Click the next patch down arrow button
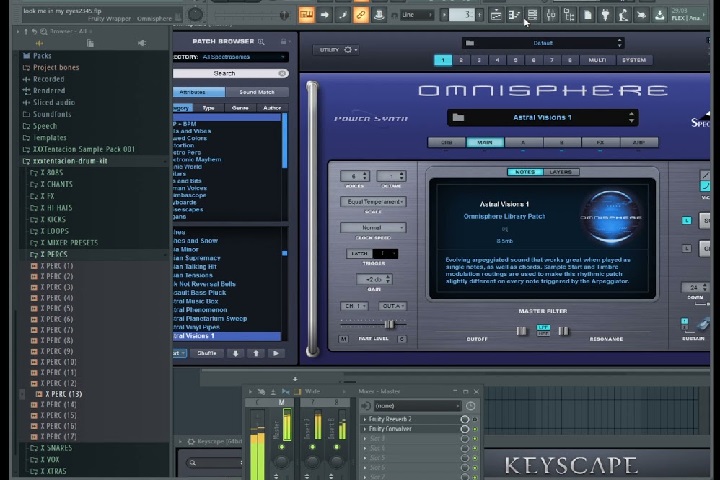The width and height of the screenshot is (720, 480). coord(236,353)
